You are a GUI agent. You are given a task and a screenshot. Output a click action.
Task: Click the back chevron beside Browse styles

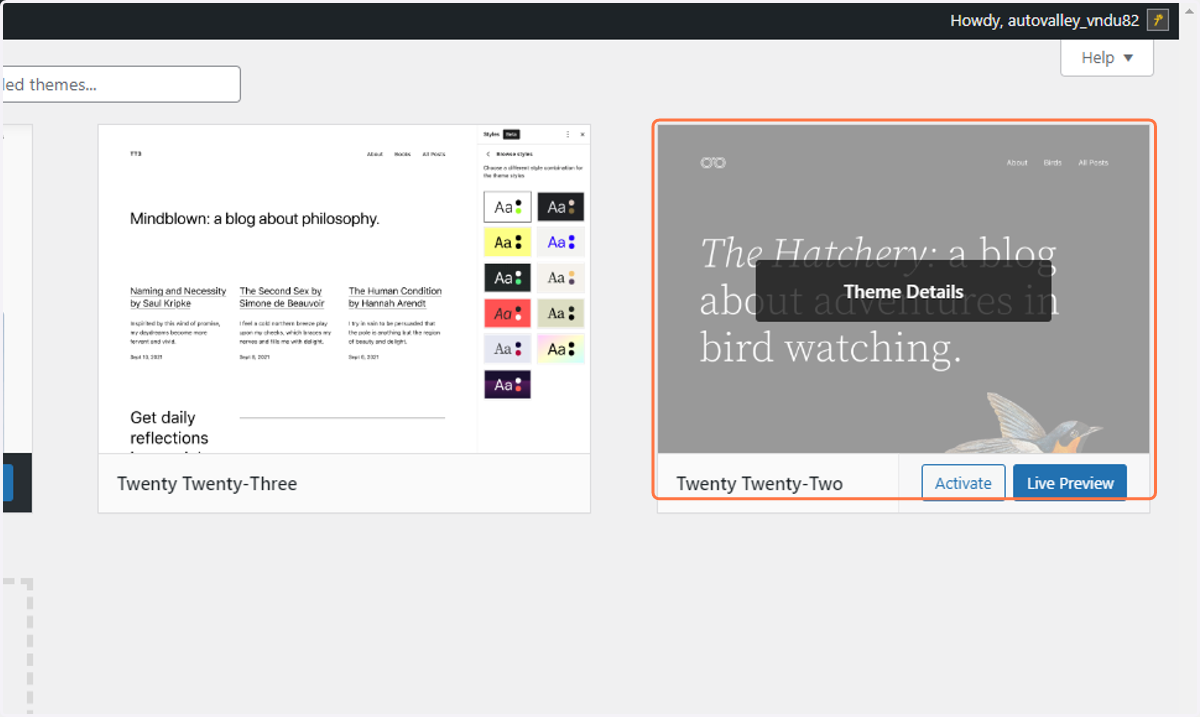point(488,154)
